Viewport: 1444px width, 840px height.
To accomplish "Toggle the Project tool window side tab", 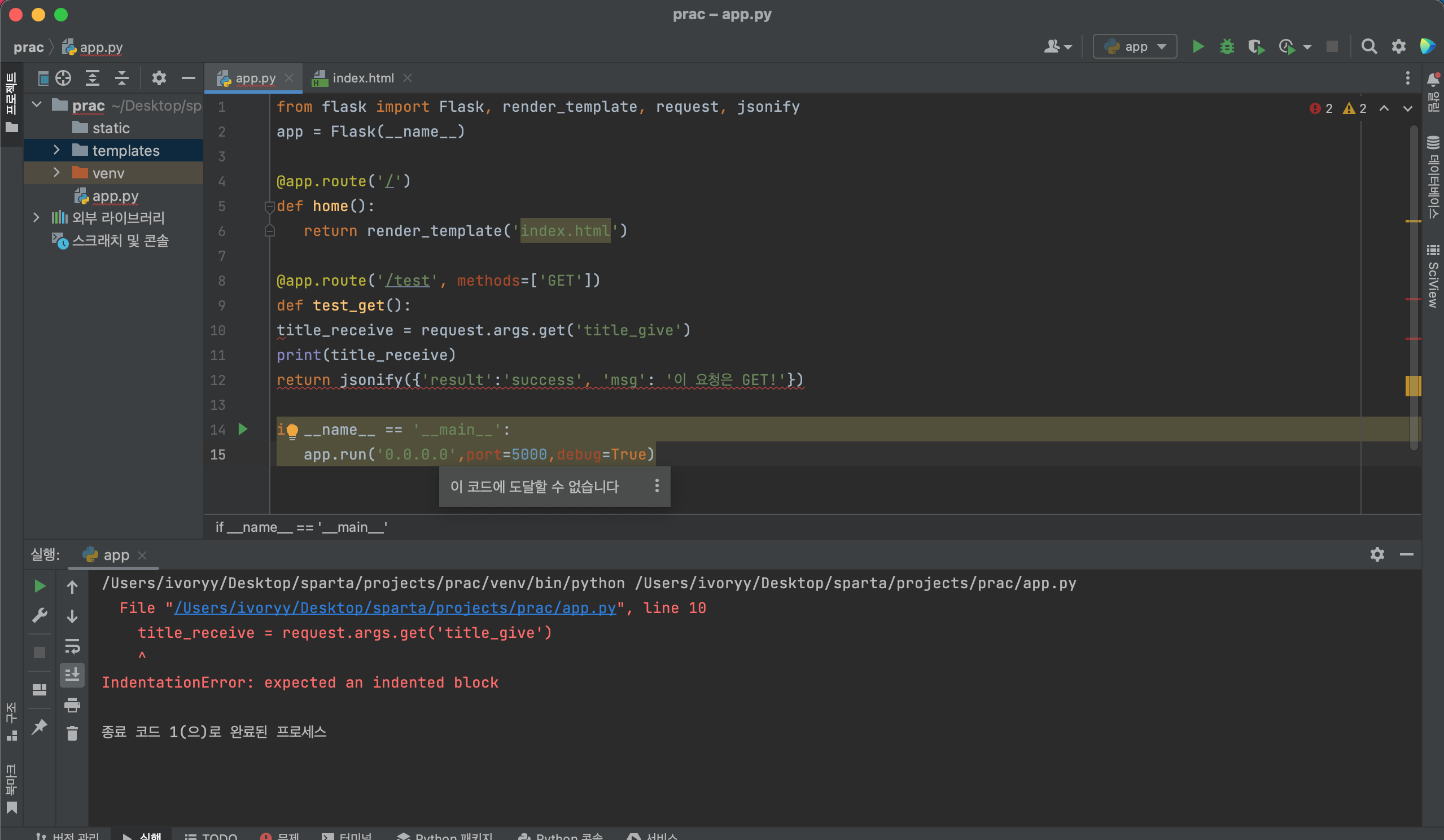I will (x=11, y=103).
